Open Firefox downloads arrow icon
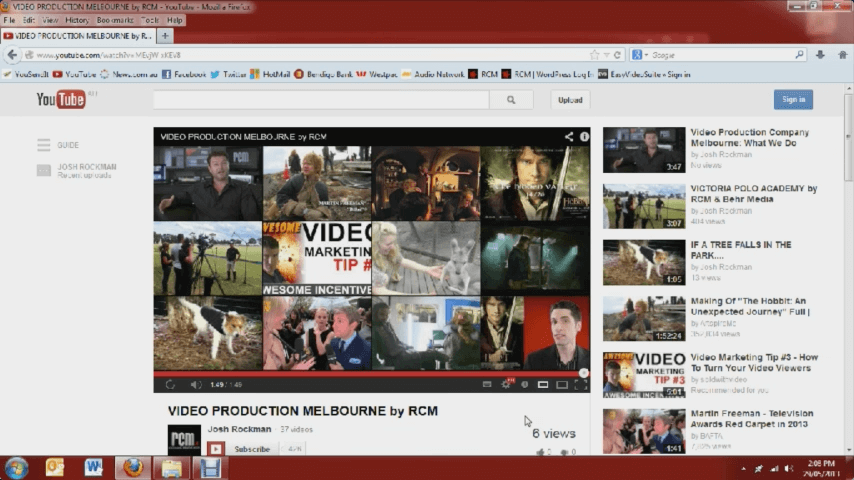 coord(820,55)
